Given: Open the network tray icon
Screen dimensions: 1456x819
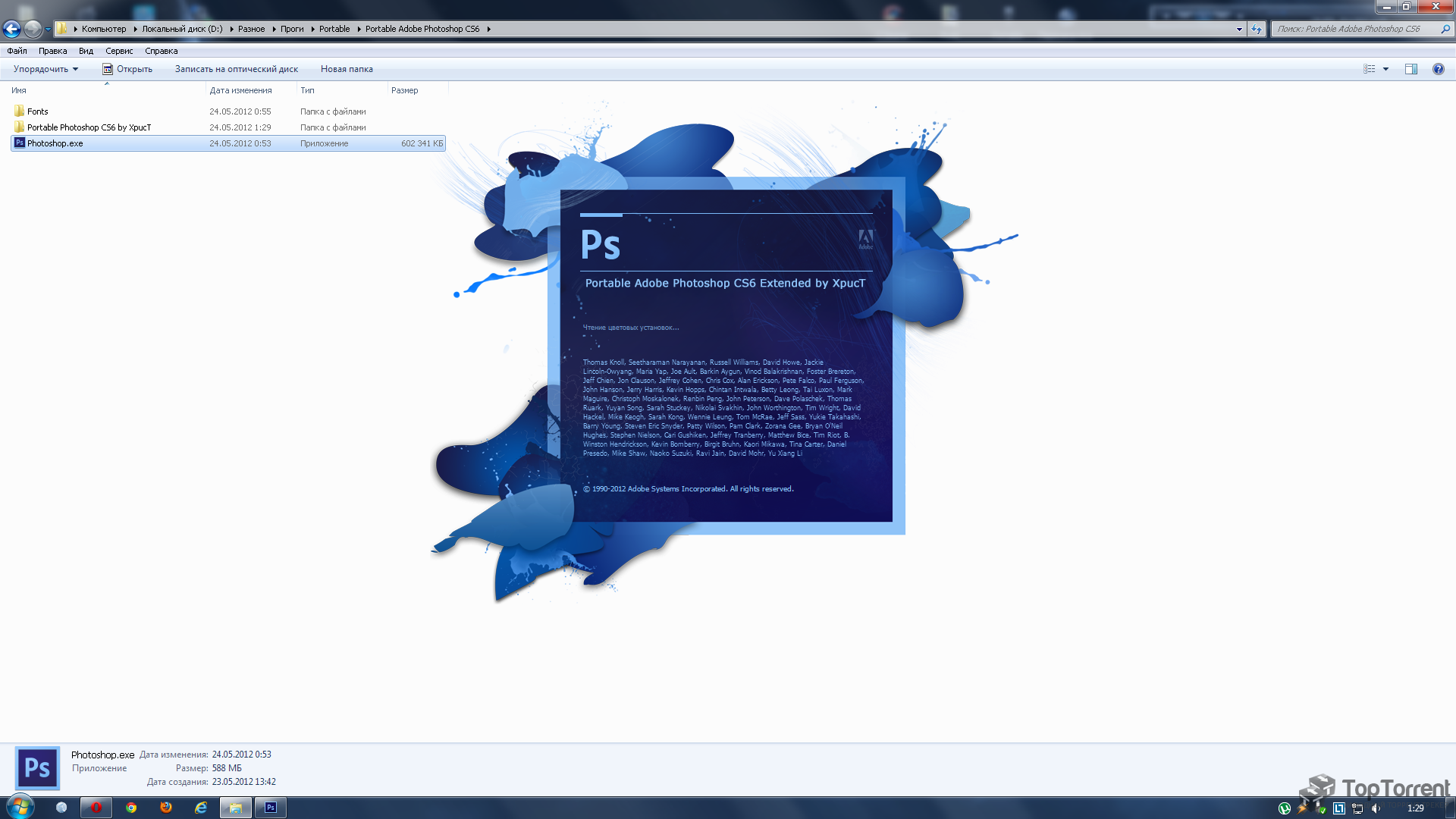Looking at the screenshot, I should click(x=1357, y=808).
